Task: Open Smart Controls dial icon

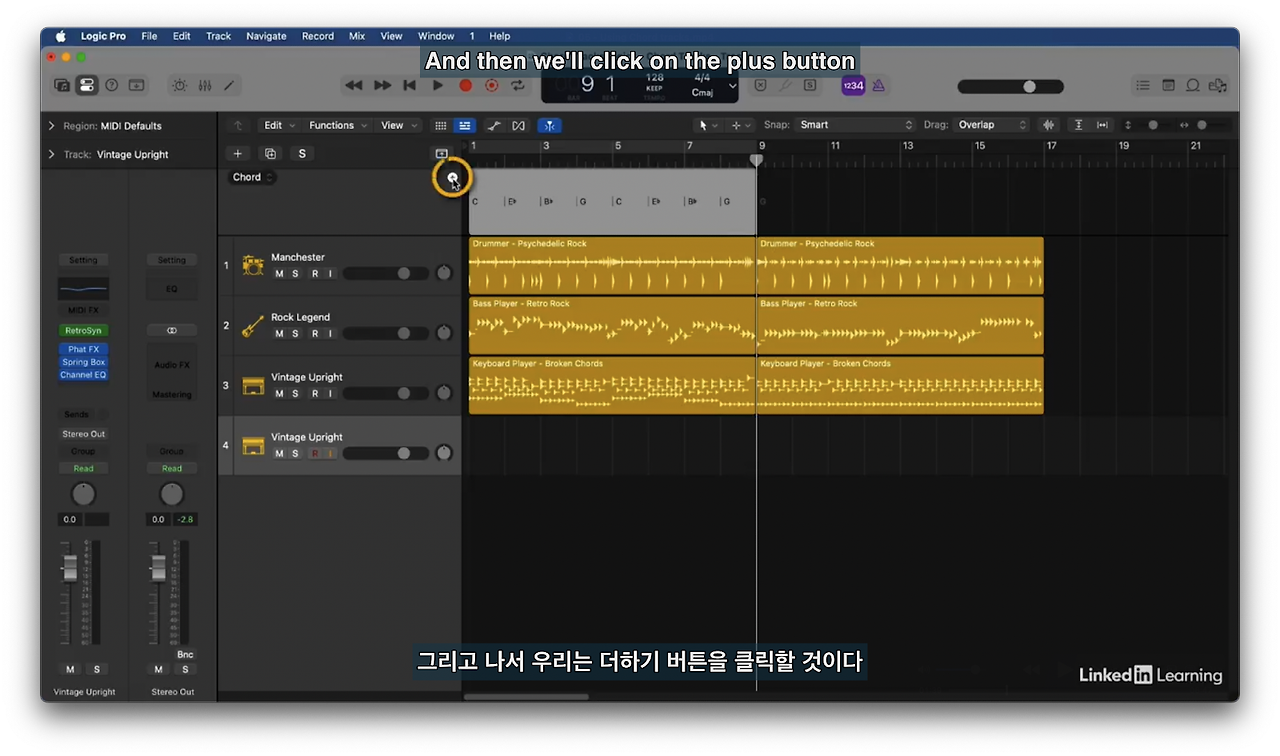Action: click(180, 86)
